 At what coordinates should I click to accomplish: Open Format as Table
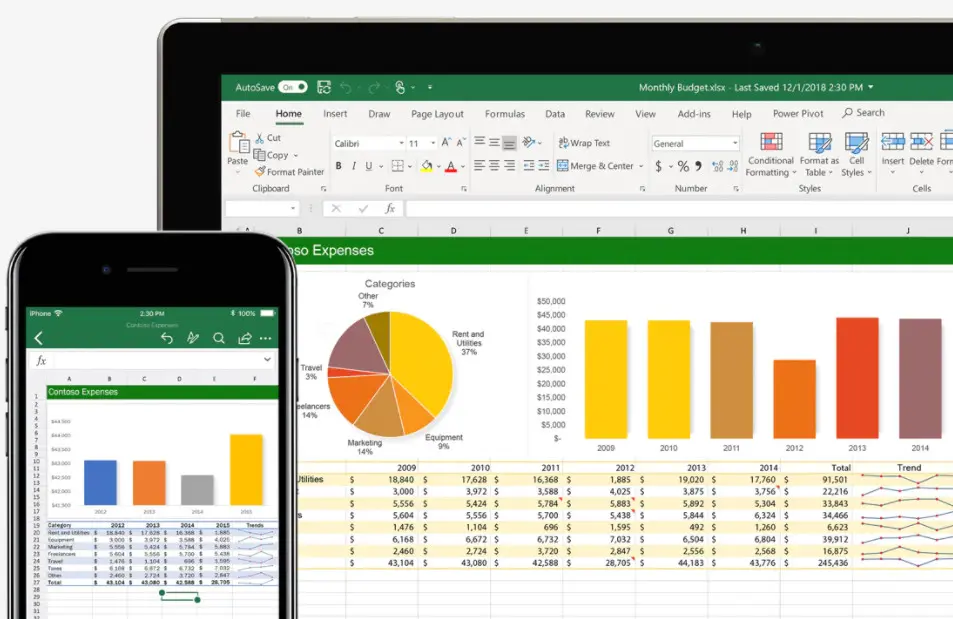click(x=819, y=157)
